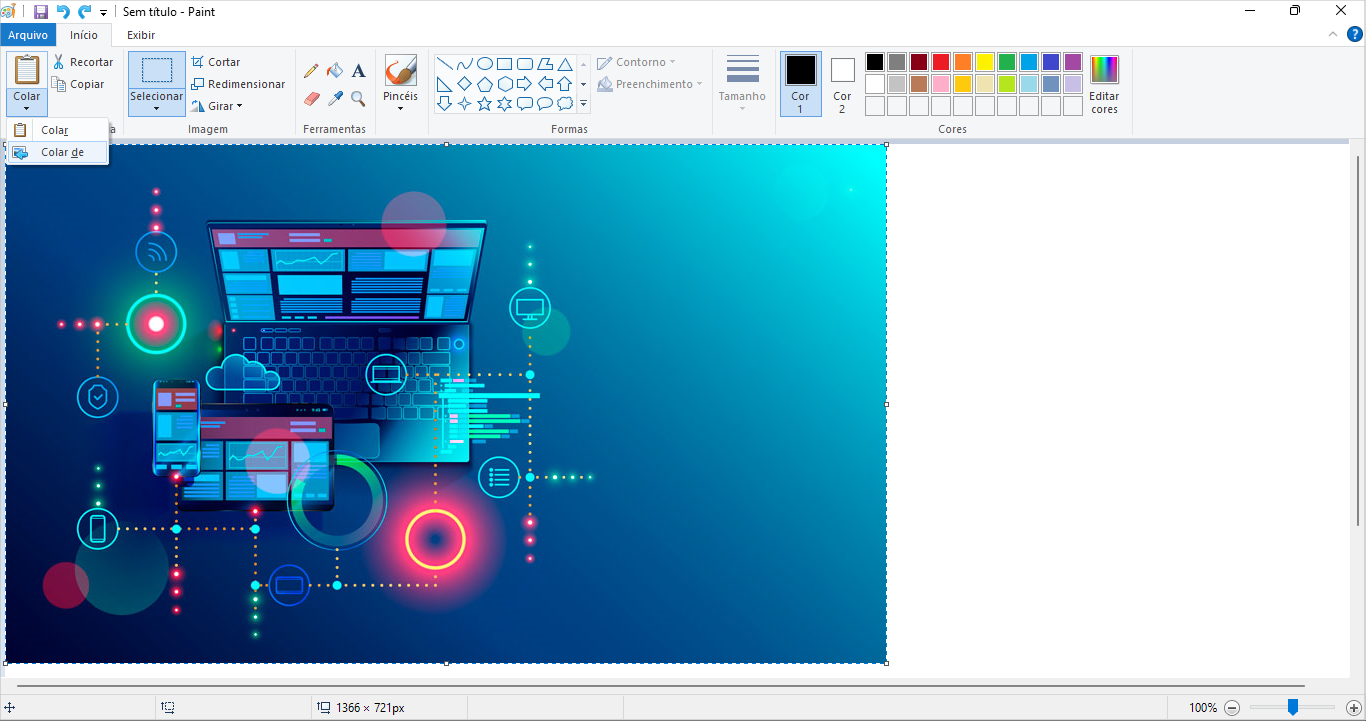Click the zoom slider handle

(x=1293, y=708)
